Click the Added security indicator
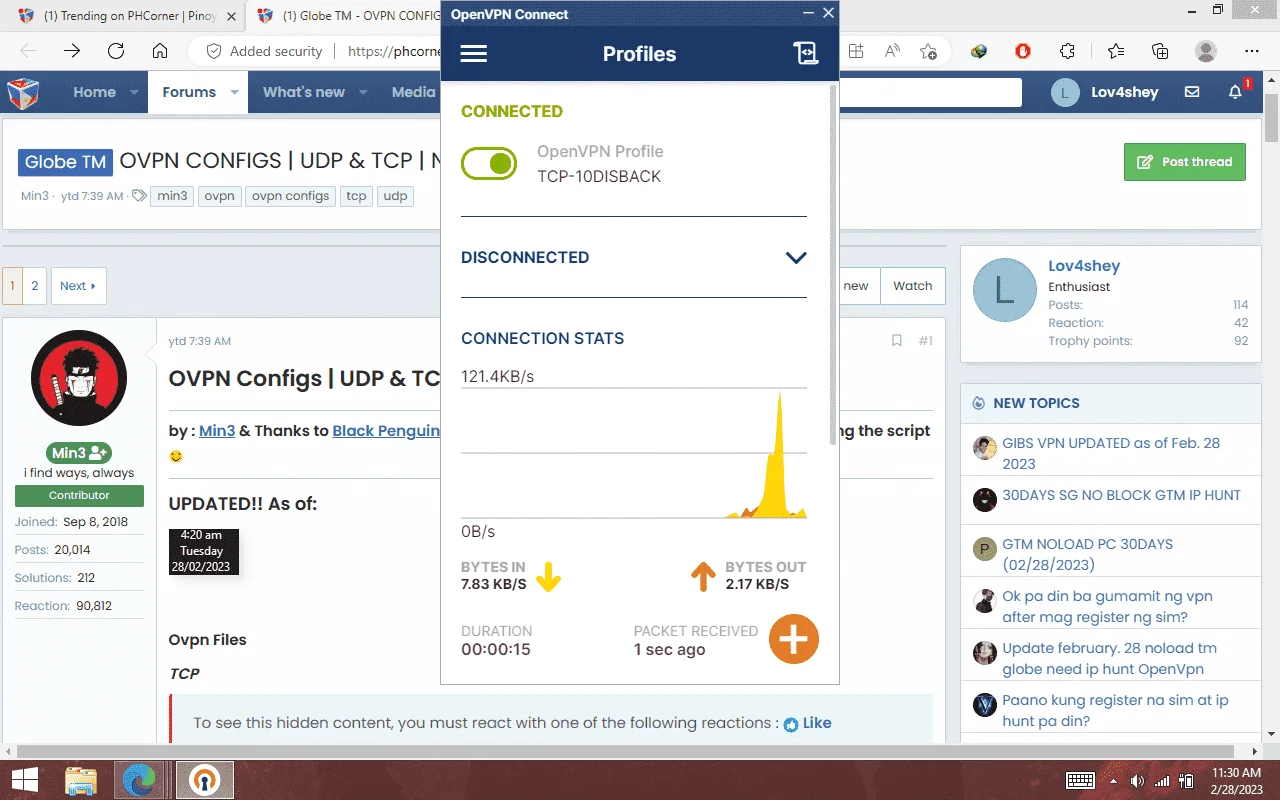The height and width of the screenshot is (800, 1280). [264, 51]
